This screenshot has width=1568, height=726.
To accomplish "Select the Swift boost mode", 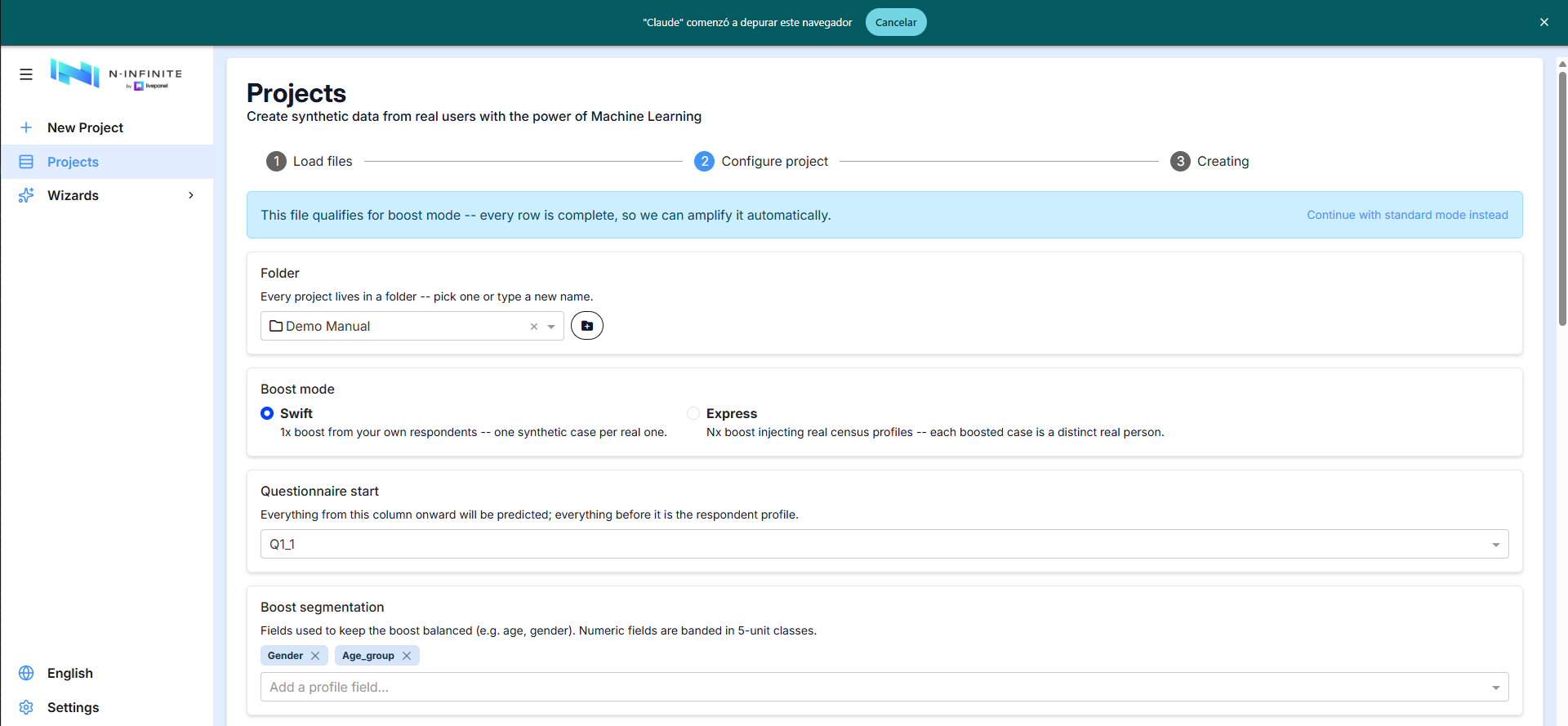I will (267, 413).
